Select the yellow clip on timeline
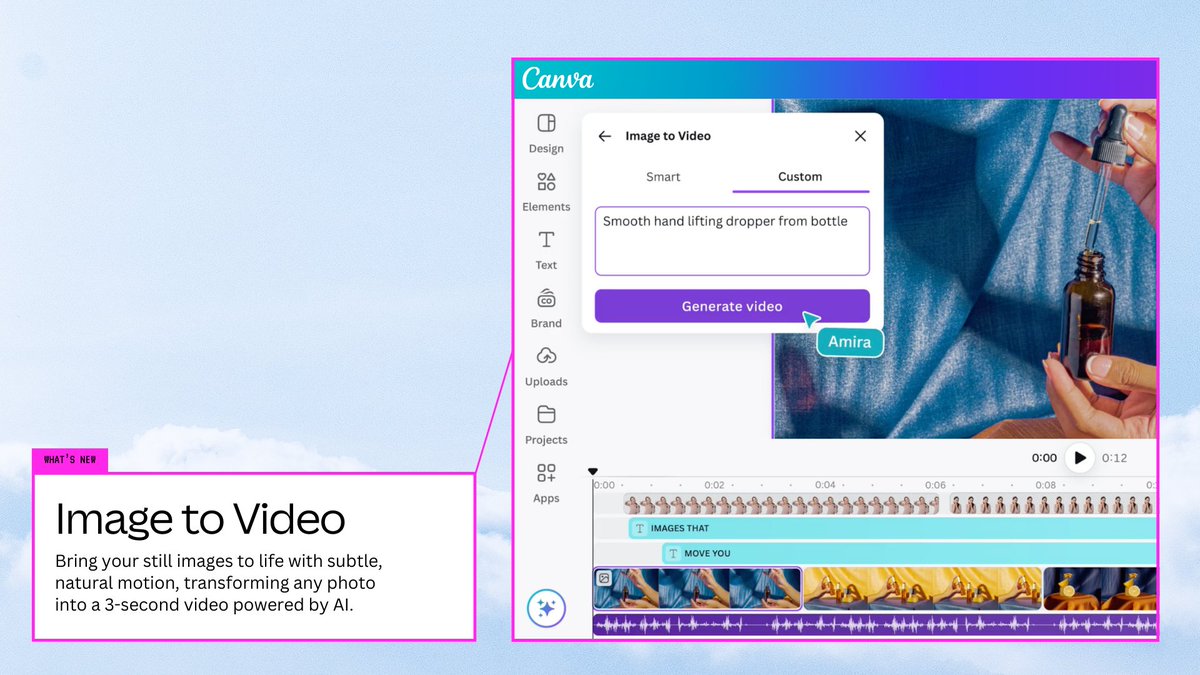1200x675 pixels. [x=922, y=589]
